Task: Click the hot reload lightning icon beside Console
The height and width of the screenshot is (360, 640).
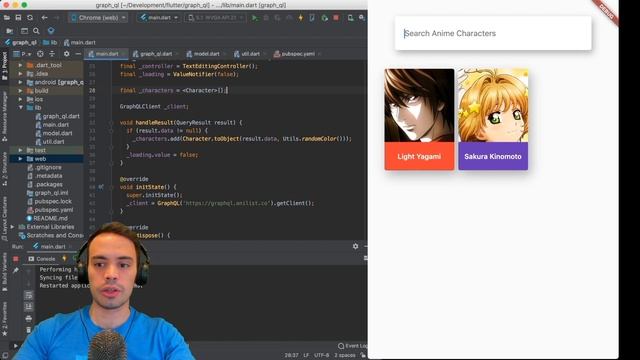Action: [64, 259]
